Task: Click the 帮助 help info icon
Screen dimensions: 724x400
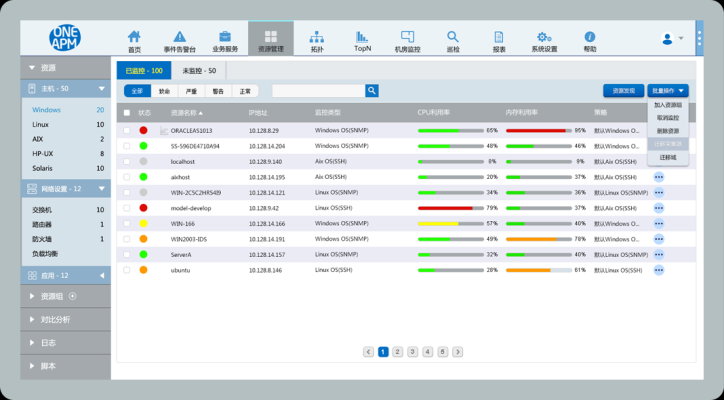Action: click(x=590, y=36)
